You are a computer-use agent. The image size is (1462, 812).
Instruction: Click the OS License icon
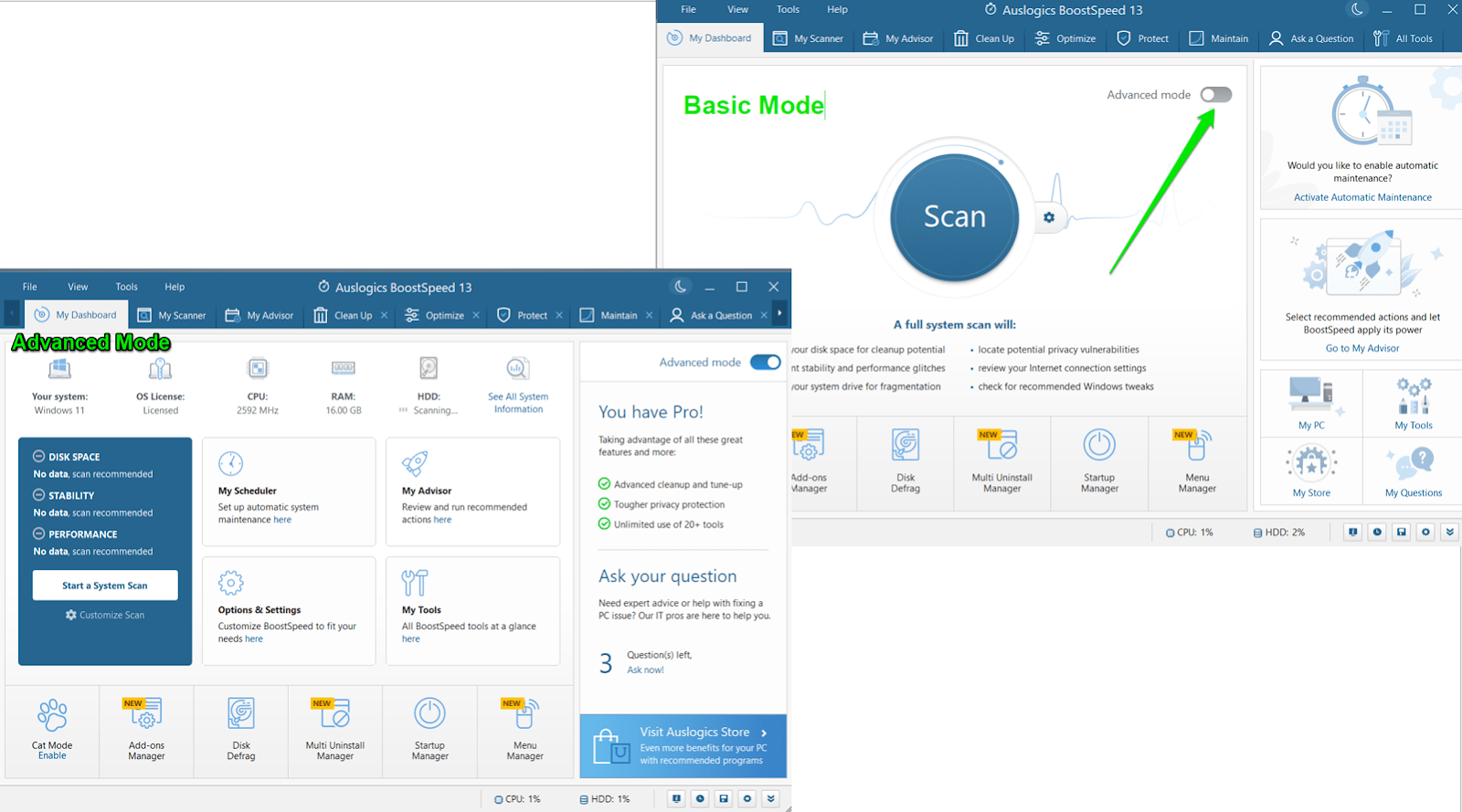pos(160,368)
